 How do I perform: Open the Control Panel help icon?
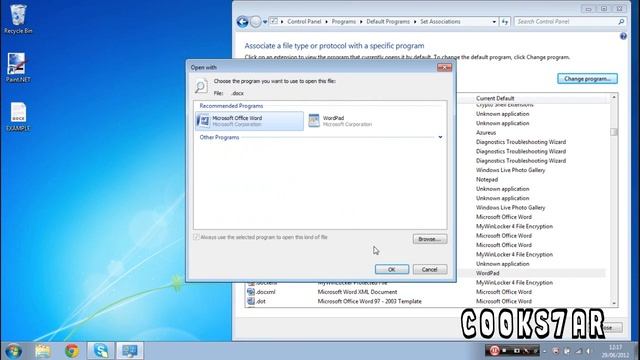tap(623, 36)
